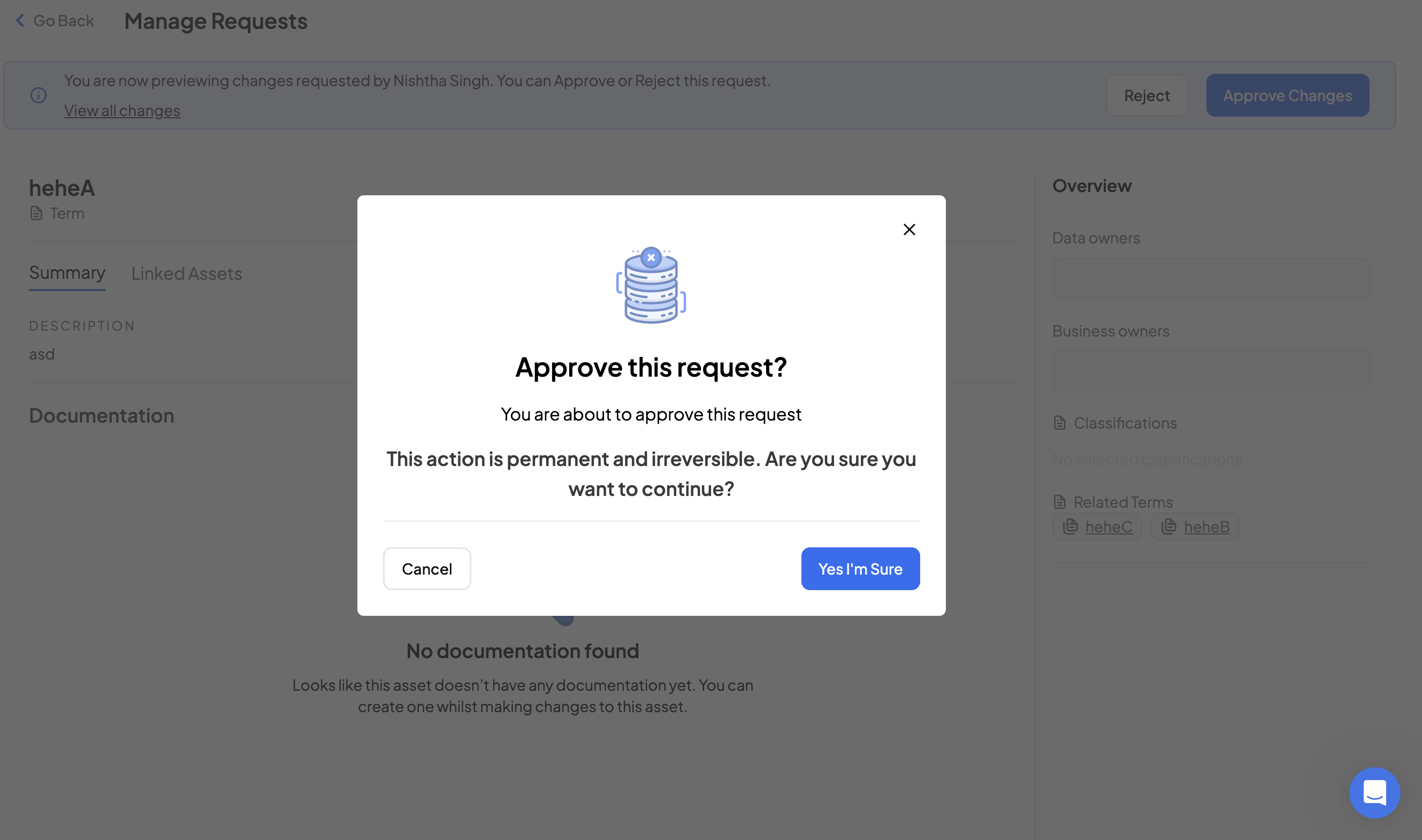Click the info icon in preview banner

point(39,95)
